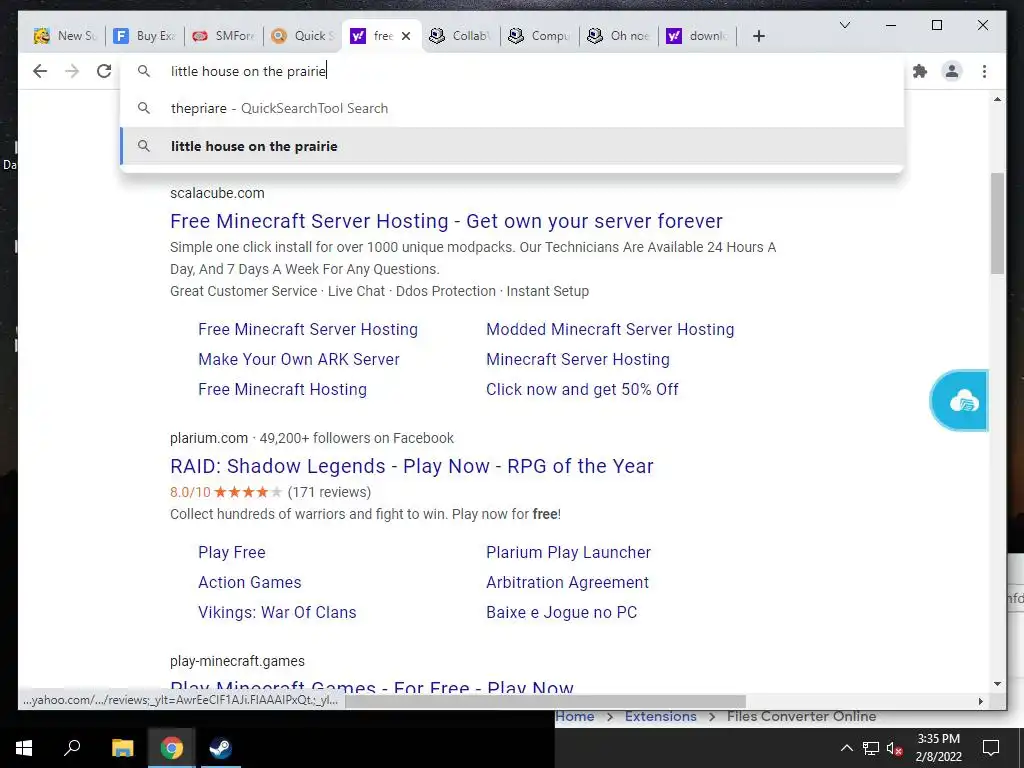The width and height of the screenshot is (1024, 768).
Task: Click 'Home' breadcrumb in background window
Action: click(x=575, y=716)
